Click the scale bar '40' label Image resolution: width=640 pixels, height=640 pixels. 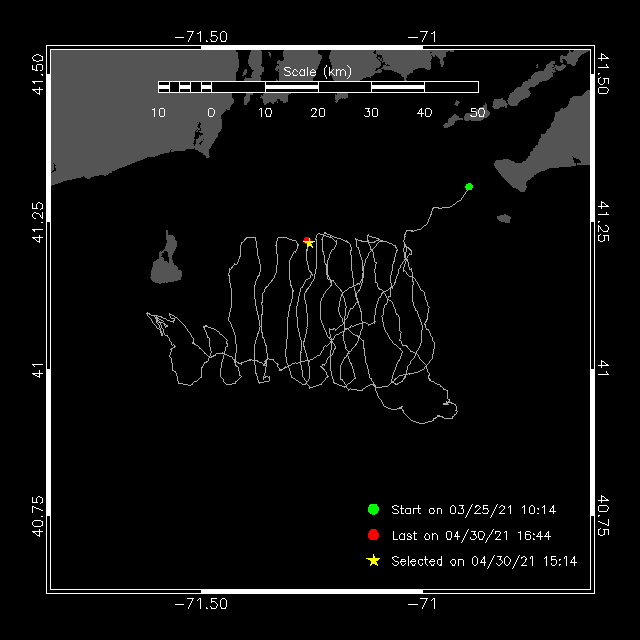[x=424, y=113]
